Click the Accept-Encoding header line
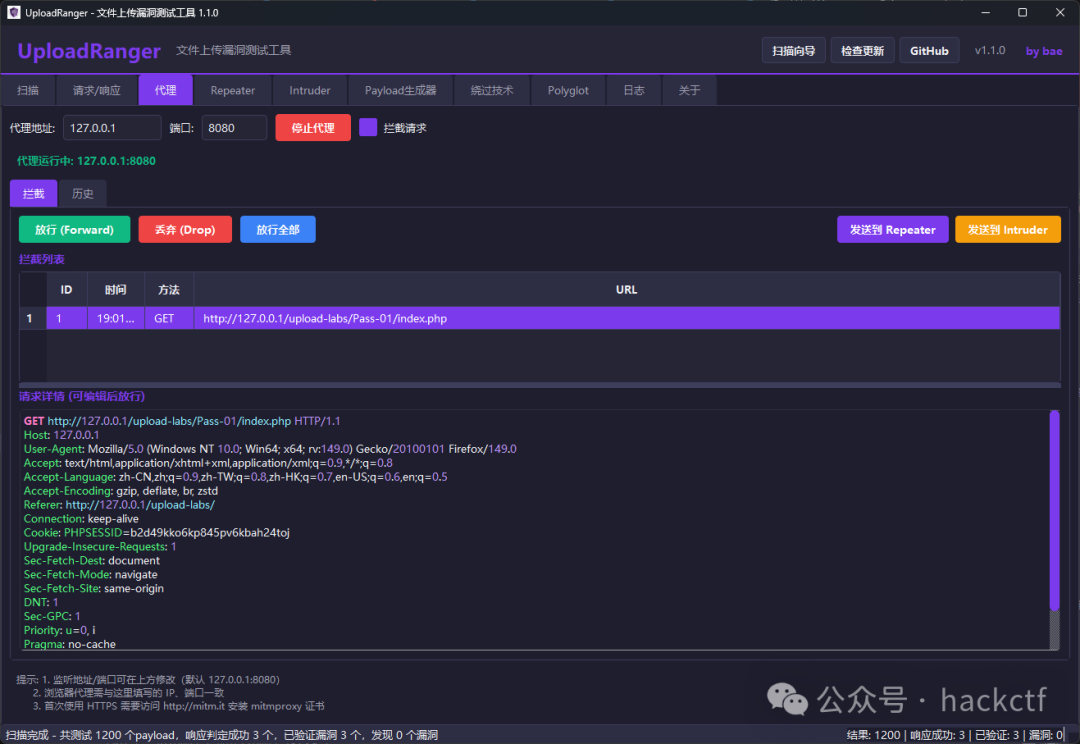The width and height of the screenshot is (1080, 744). coord(121,490)
